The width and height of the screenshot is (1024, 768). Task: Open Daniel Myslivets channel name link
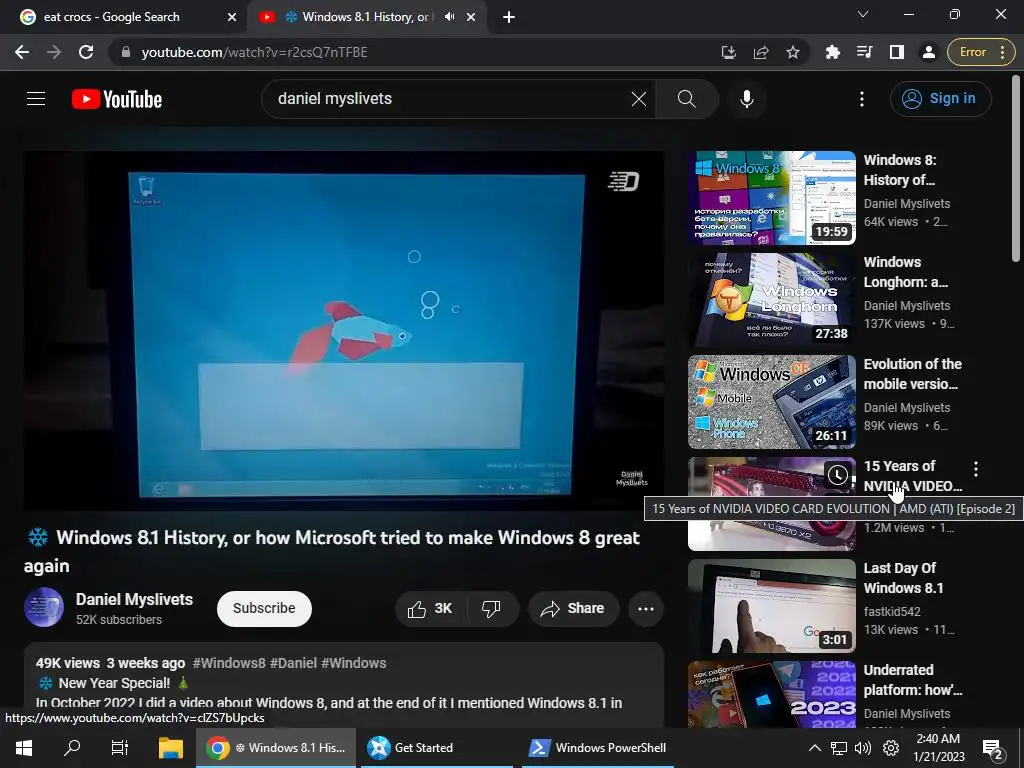click(135, 600)
